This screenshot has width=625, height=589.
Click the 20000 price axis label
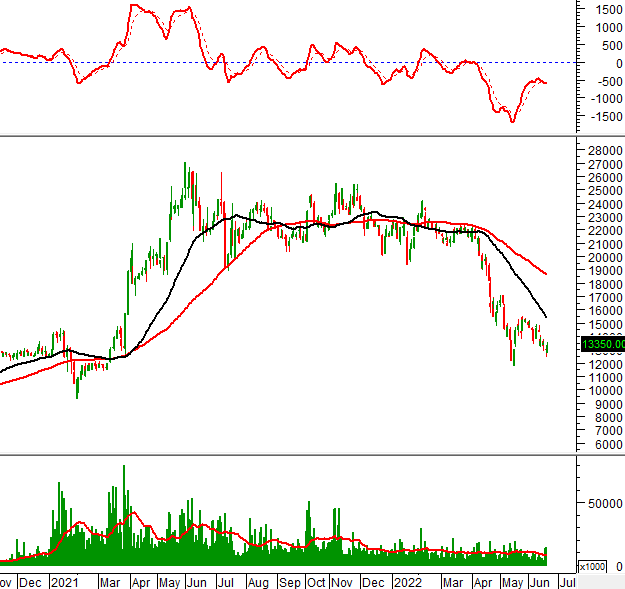pos(602,258)
